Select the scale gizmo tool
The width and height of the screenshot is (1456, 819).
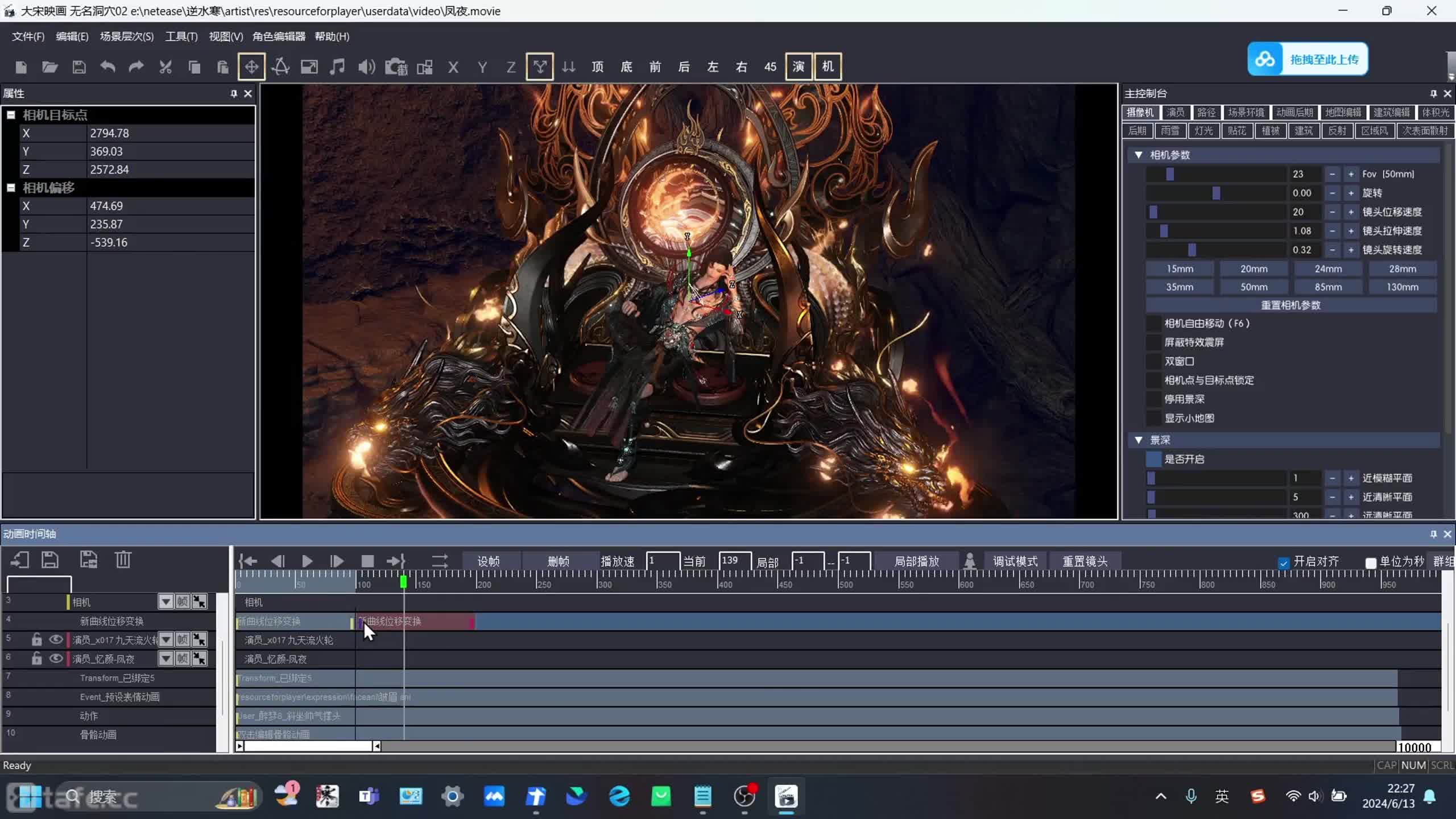pos(309,67)
